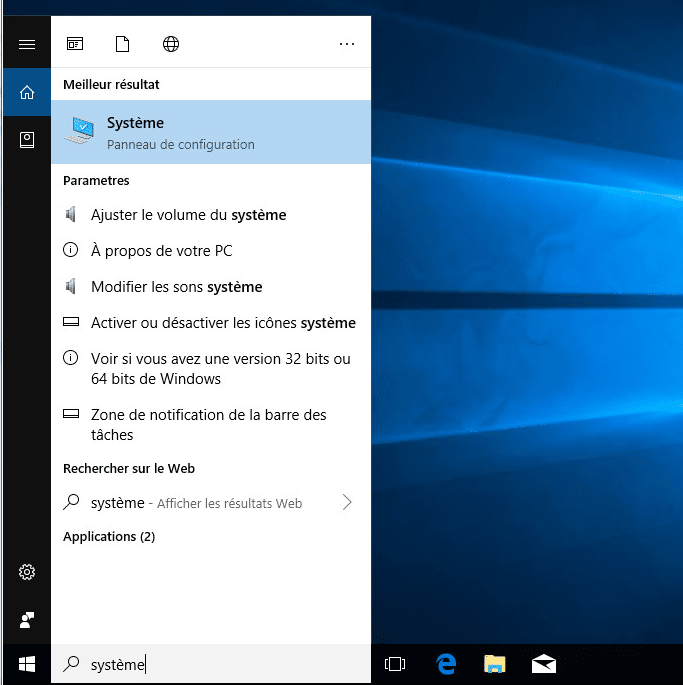Click the Système computer icon

[80, 131]
